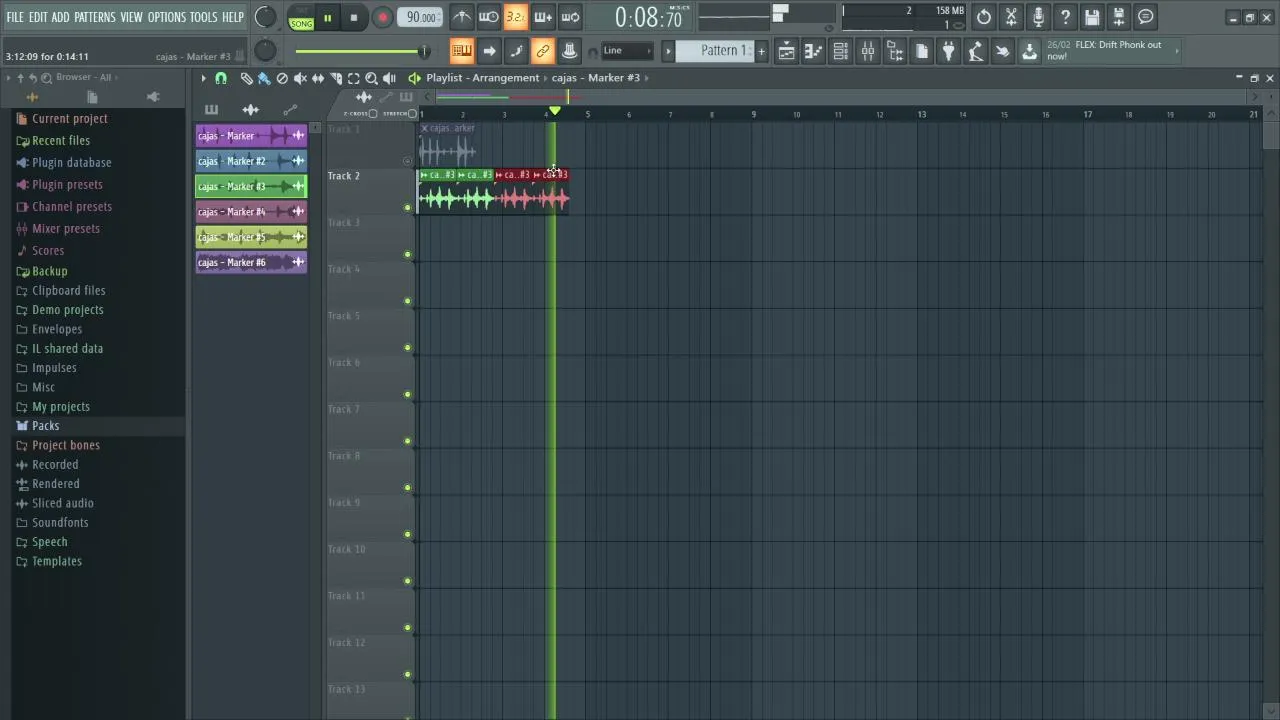Toggle wait for input to start
Viewport: 1280px width, 720px height.
click(489, 17)
